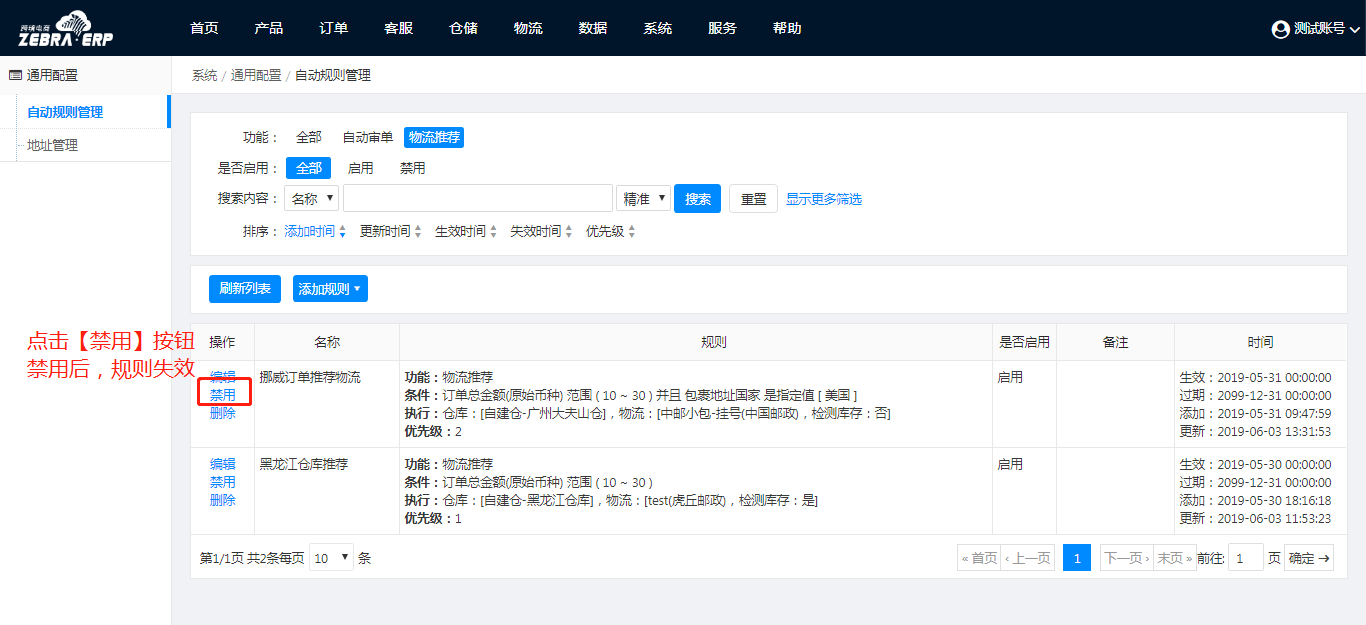The width and height of the screenshot is (1366, 625).
Task: Click the blue 搜索 button
Action: (698, 198)
